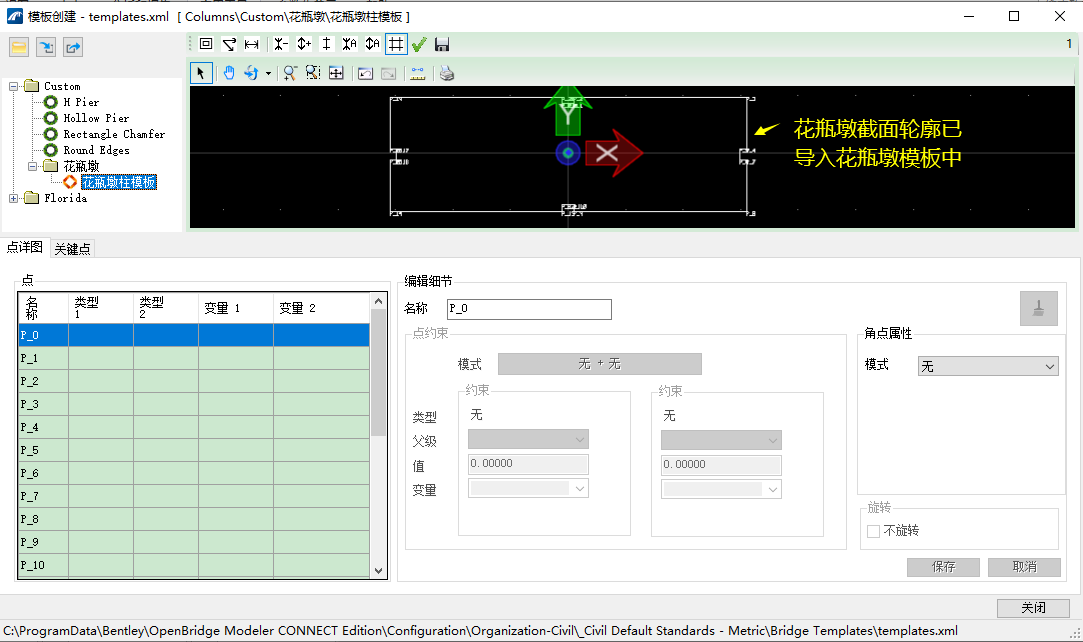Click the constraint icon labeled A beside diamond arrows
This screenshot has width=1083, height=642.
pyautogui.click(x=372, y=44)
